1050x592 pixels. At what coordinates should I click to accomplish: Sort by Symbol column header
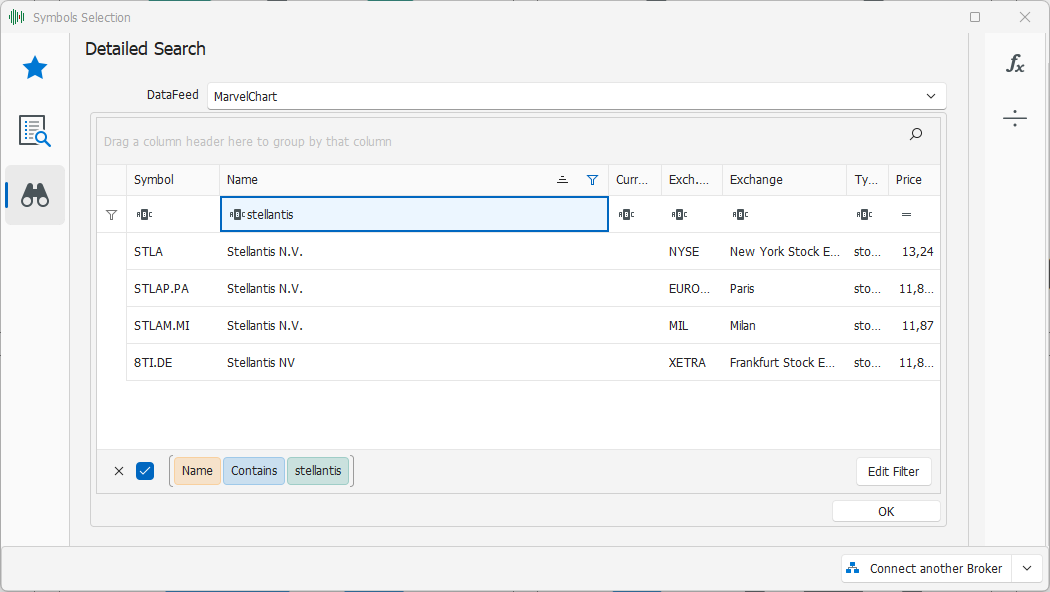coord(173,179)
